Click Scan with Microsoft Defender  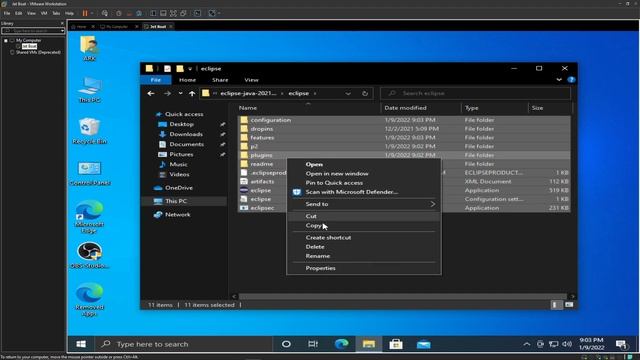pyautogui.click(x=351, y=192)
